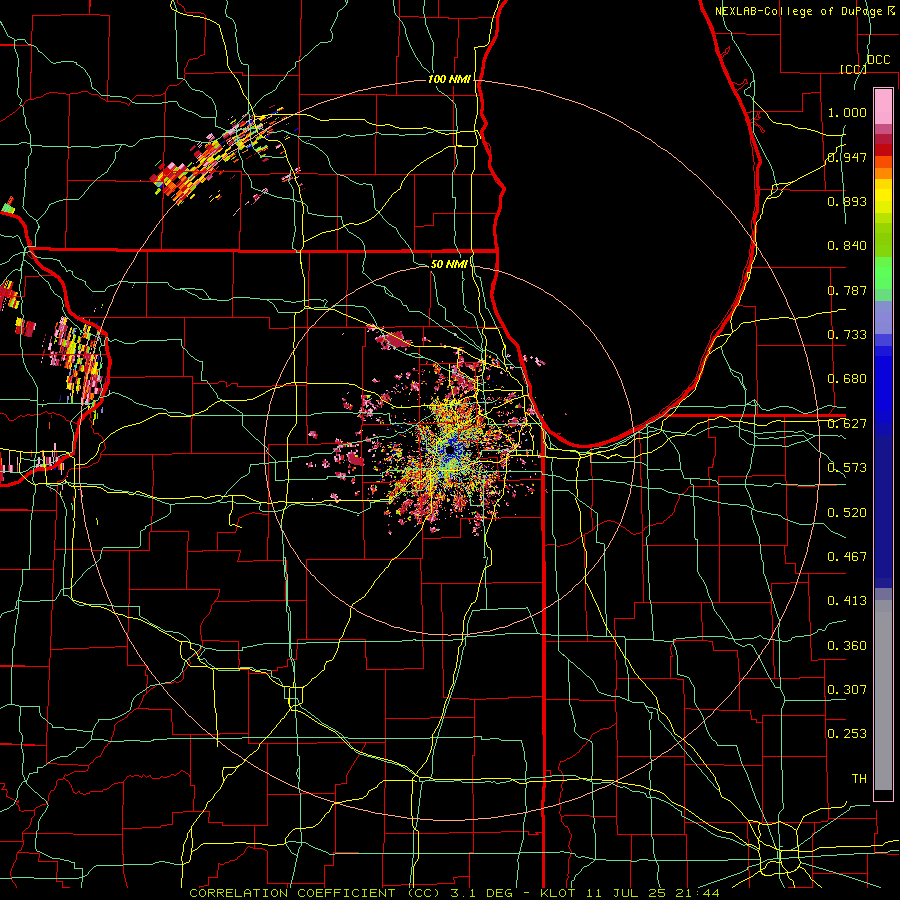The height and width of the screenshot is (900, 900).
Task: Select the pink segment of the color bar
Action: [883, 106]
